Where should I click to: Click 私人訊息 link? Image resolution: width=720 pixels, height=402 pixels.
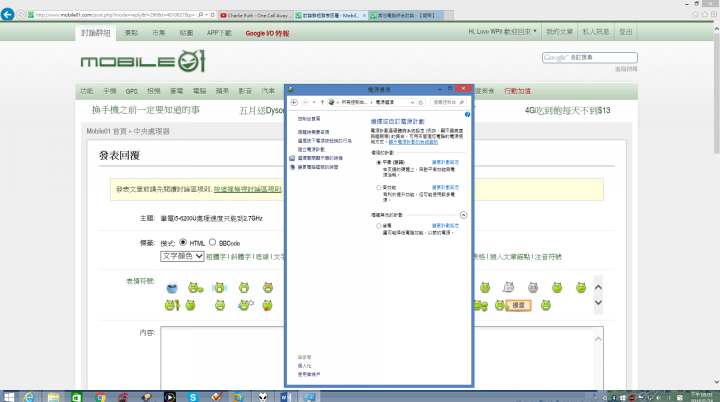coord(596,32)
